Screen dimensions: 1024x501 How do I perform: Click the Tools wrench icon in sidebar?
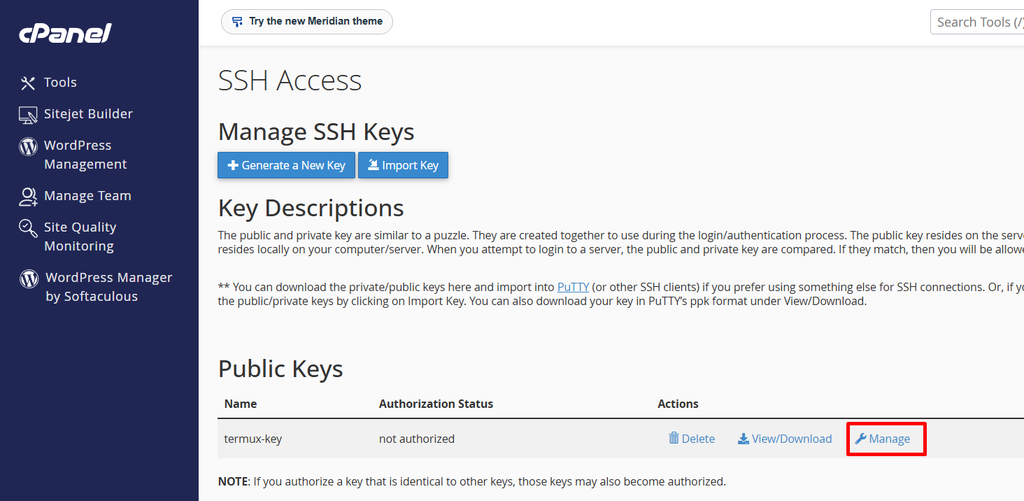(27, 83)
